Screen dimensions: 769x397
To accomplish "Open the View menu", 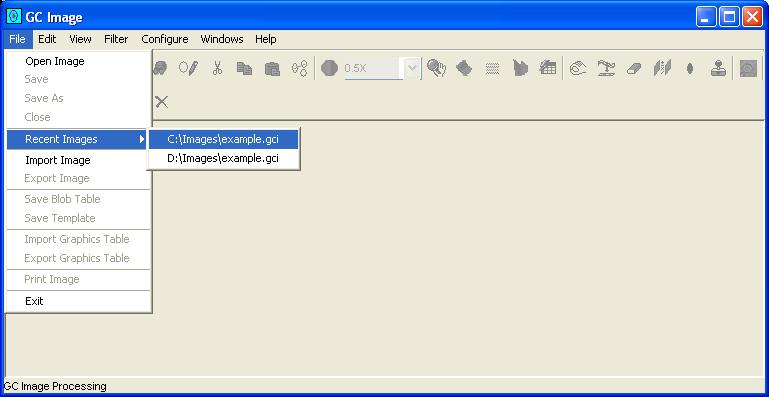I will coord(80,39).
